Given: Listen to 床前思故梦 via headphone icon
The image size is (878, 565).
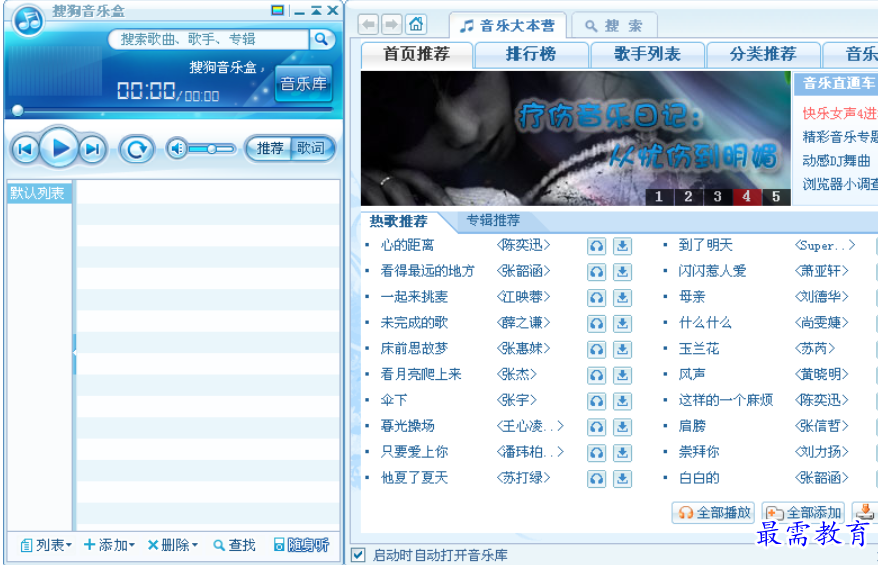Looking at the screenshot, I should pos(597,350).
